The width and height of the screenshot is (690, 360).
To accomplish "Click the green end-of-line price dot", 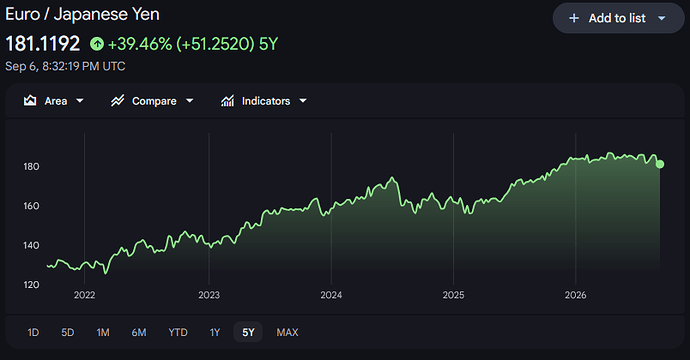I will coord(660,164).
